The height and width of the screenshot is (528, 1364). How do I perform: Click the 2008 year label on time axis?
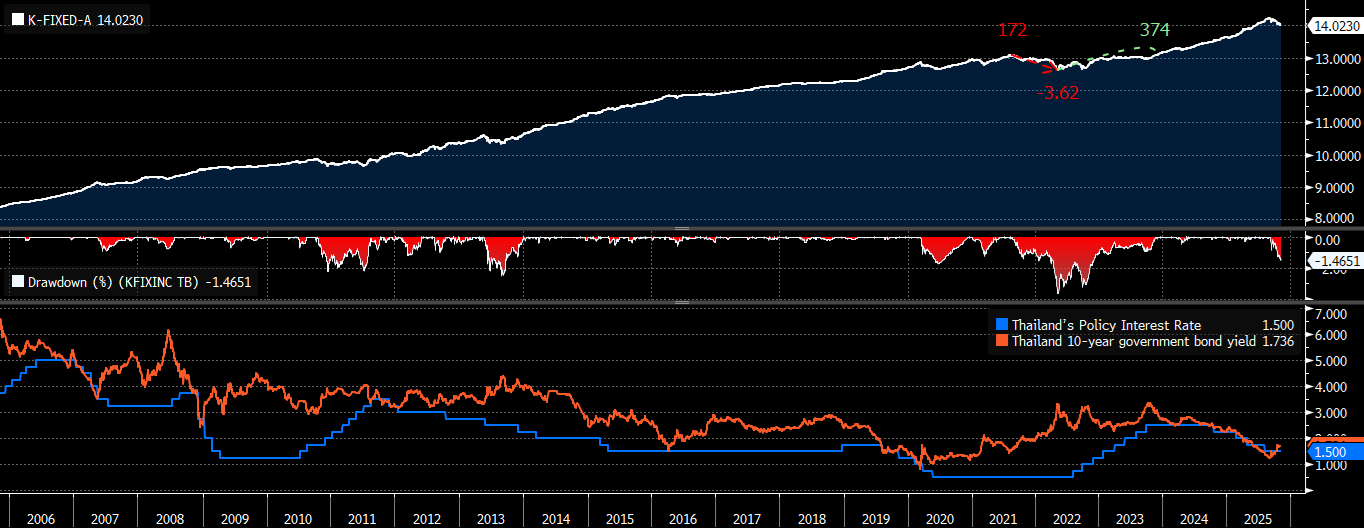[x=169, y=520]
